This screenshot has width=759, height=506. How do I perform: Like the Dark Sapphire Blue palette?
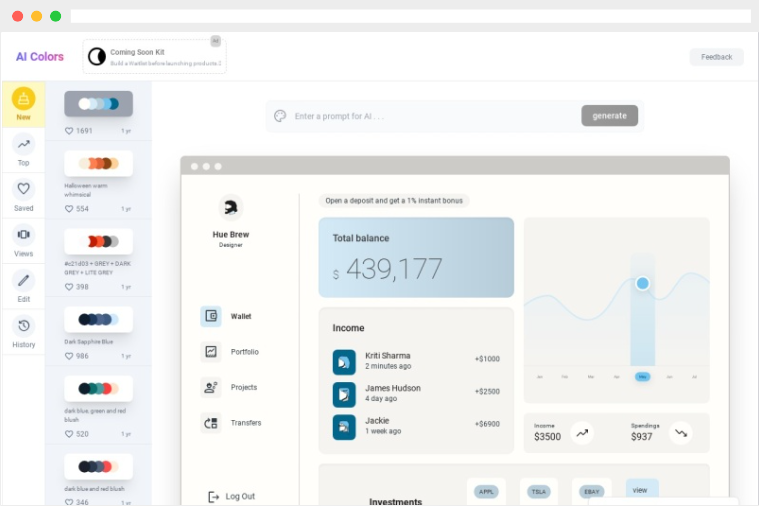[x=69, y=356]
